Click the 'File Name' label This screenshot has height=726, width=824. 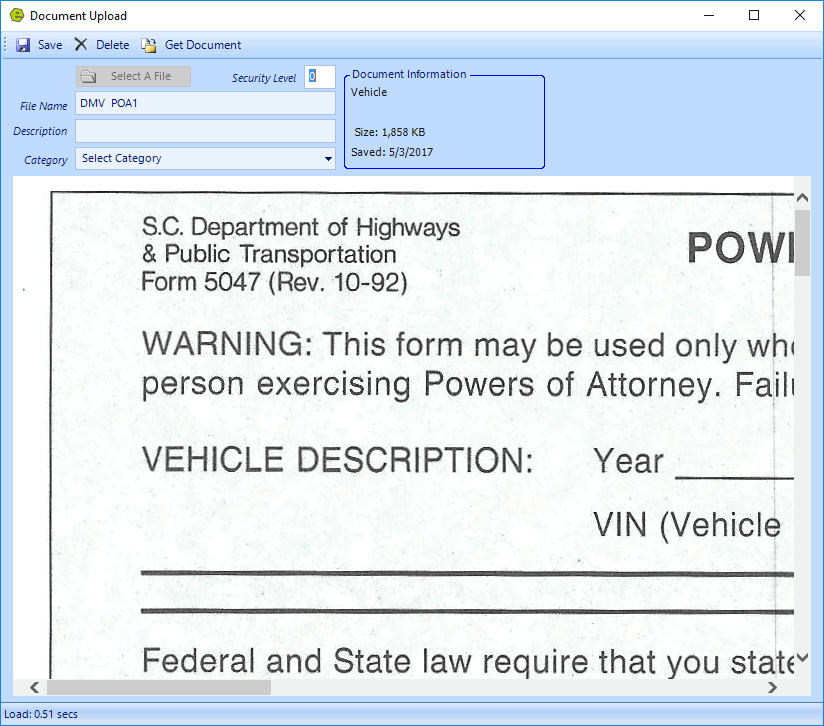[x=44, y=106]
